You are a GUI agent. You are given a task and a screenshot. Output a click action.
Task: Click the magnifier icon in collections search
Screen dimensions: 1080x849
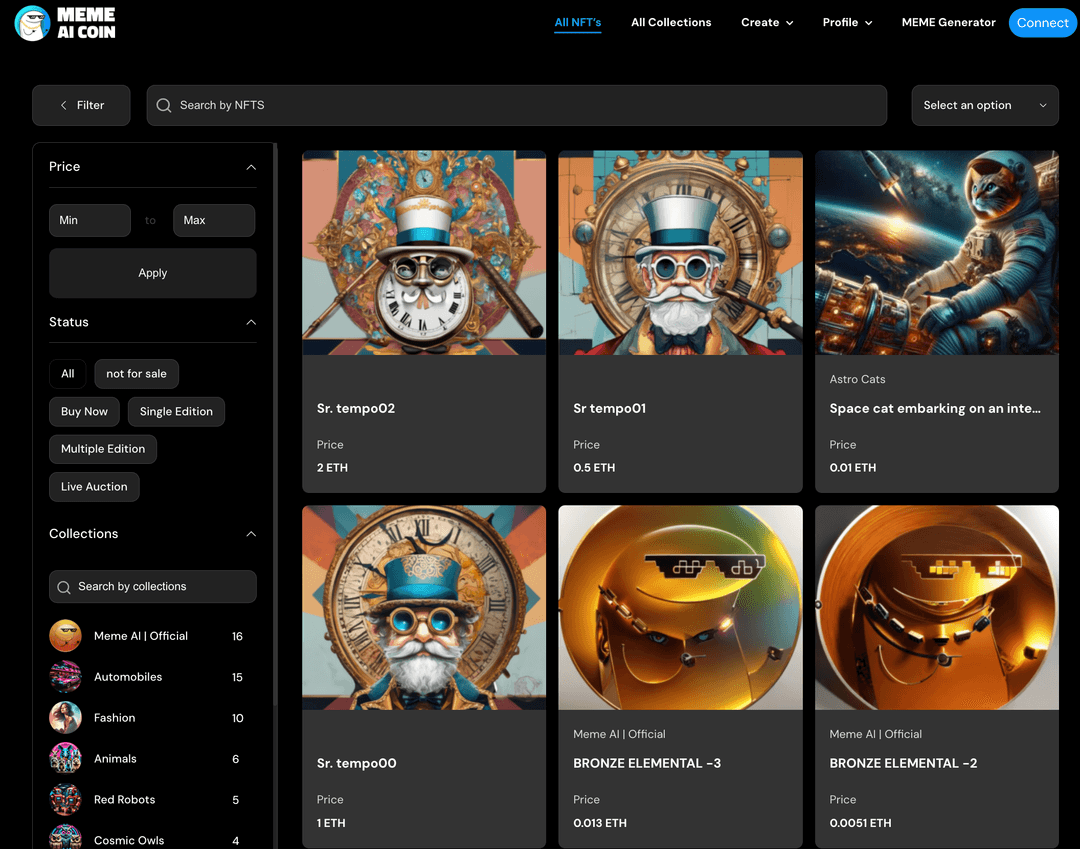click(x=64, y=587)
